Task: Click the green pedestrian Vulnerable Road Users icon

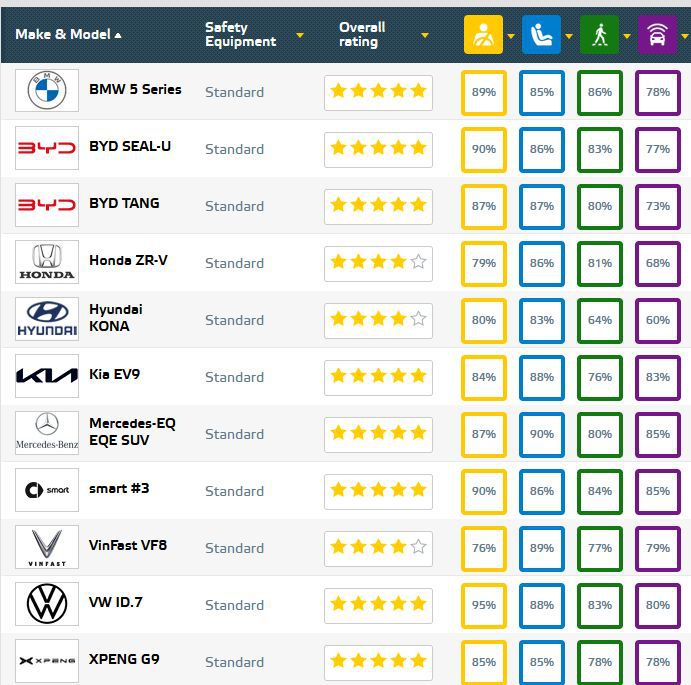Action: [599, 34]
